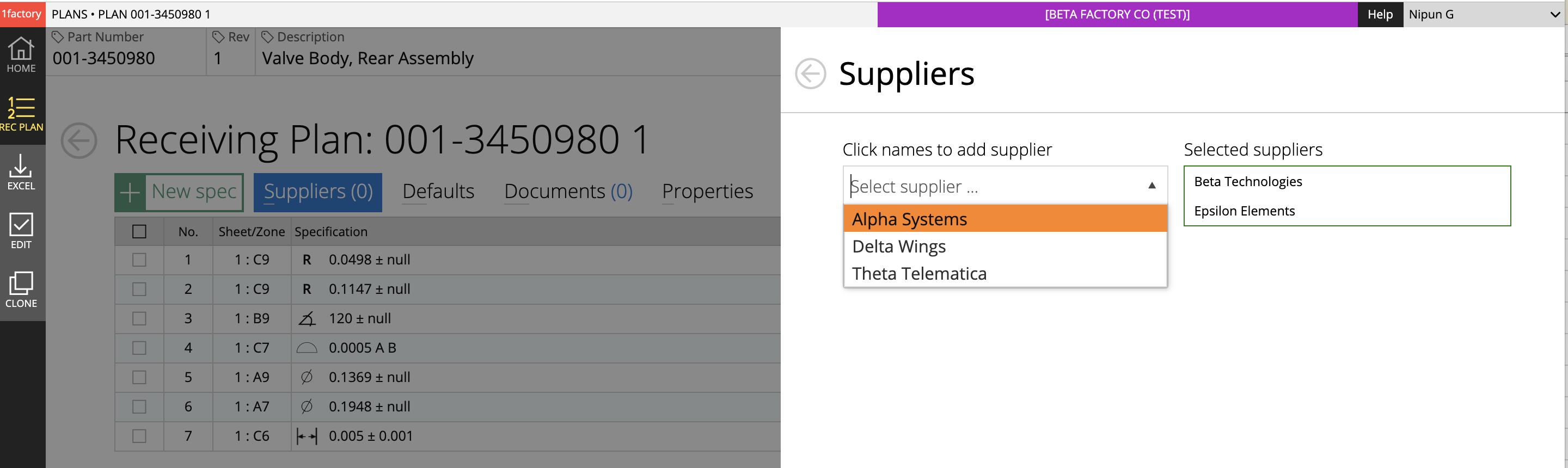Check the box for spec row 7
1568x468 pixels.
coord(139,436)
